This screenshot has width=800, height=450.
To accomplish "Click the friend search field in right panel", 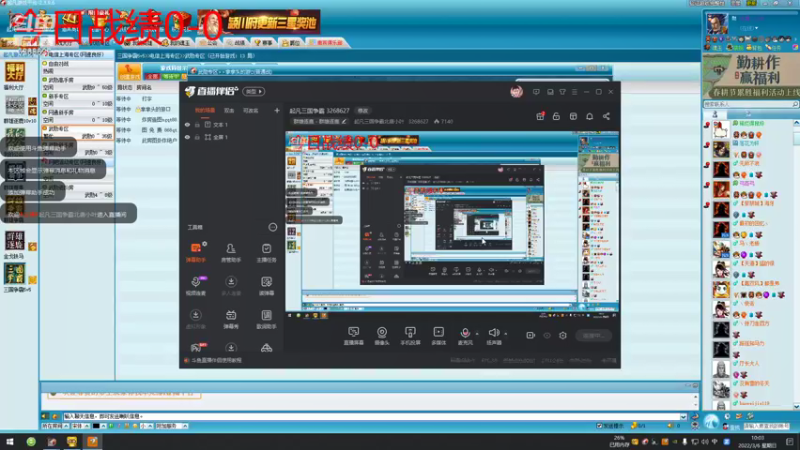I will (x=751, y=104).
